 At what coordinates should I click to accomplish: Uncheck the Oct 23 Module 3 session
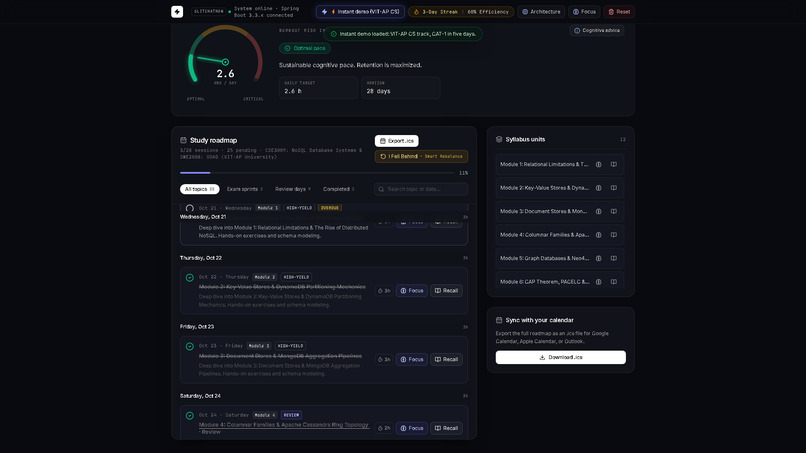click(x=190, y=347)
